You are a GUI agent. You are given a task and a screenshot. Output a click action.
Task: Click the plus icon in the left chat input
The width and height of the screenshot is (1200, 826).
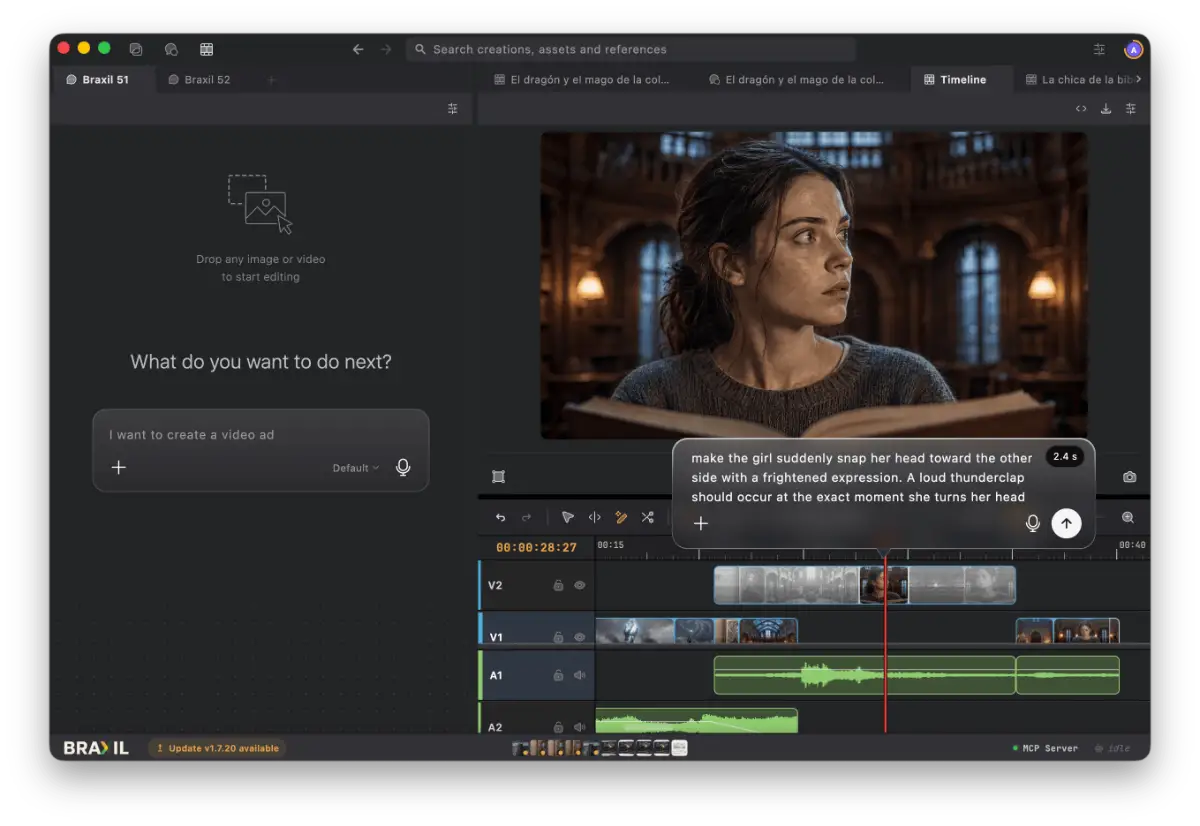118,467
